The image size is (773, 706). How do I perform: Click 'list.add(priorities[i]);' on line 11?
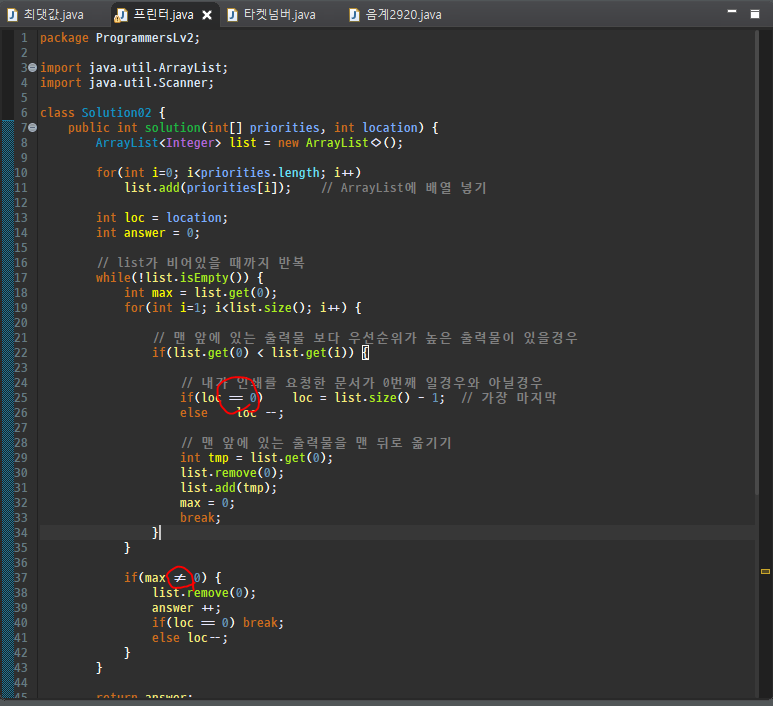tap(208, 188)
